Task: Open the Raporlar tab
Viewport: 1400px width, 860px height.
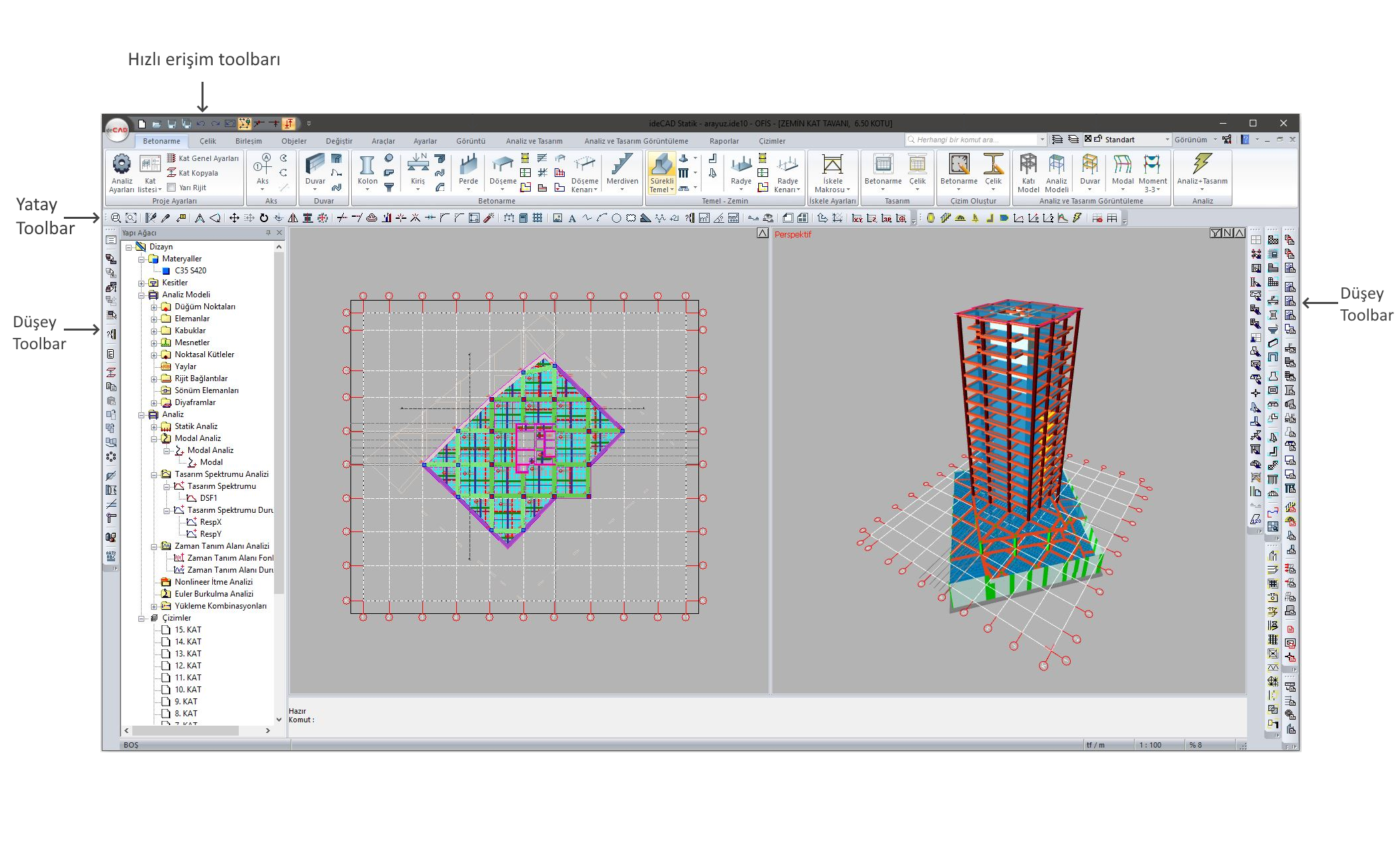Action: pyautogui.click(x=724, y=141)
